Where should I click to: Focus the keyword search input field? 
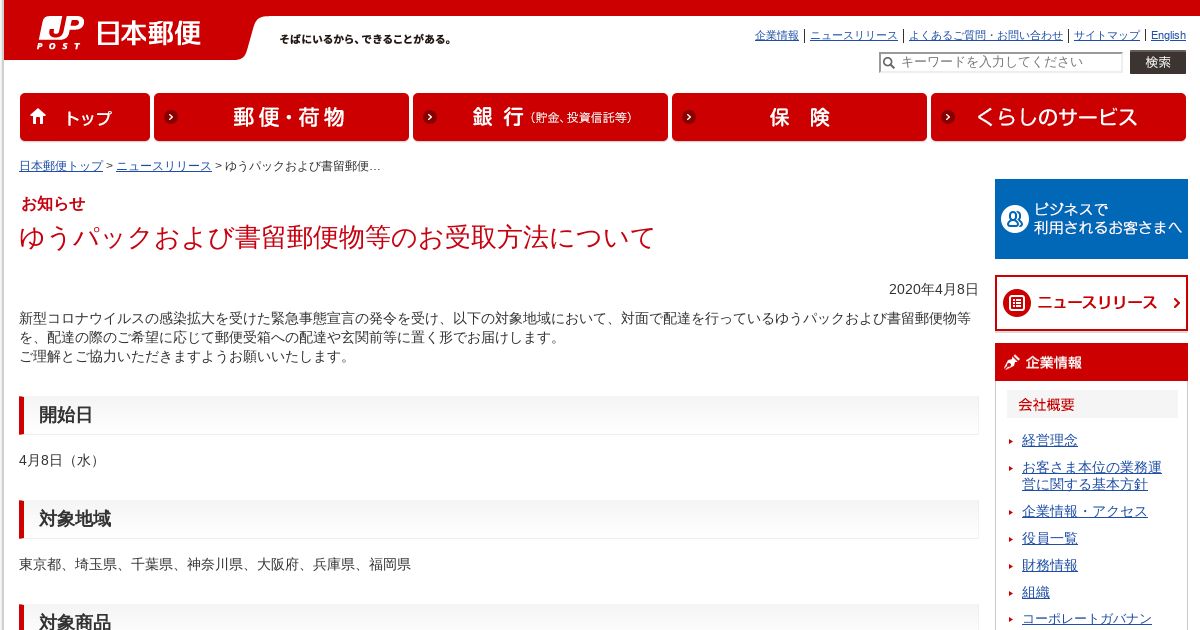pyautogui.click(x=1000, y=62)
